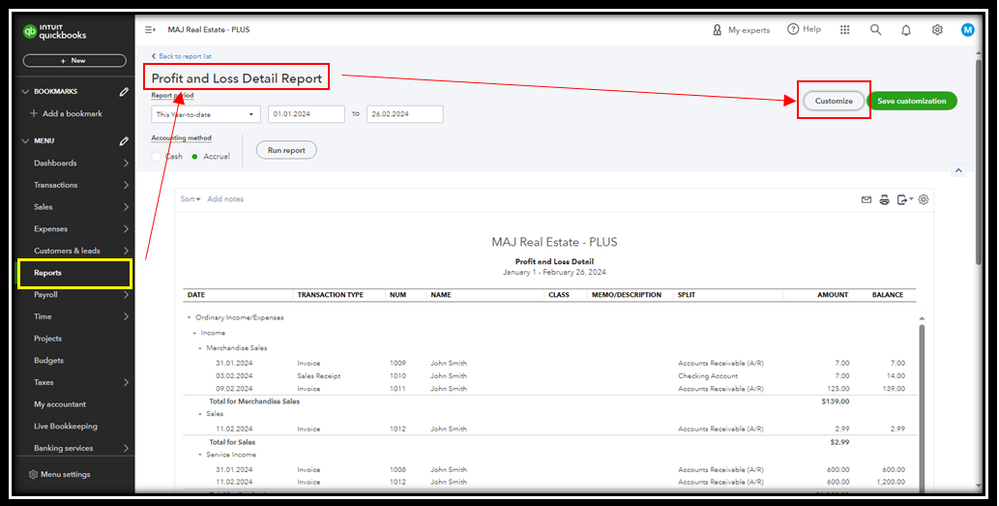Open the top-bar settings gear
The height and width of the screenshot is (506, 999).
coord(937,30)
